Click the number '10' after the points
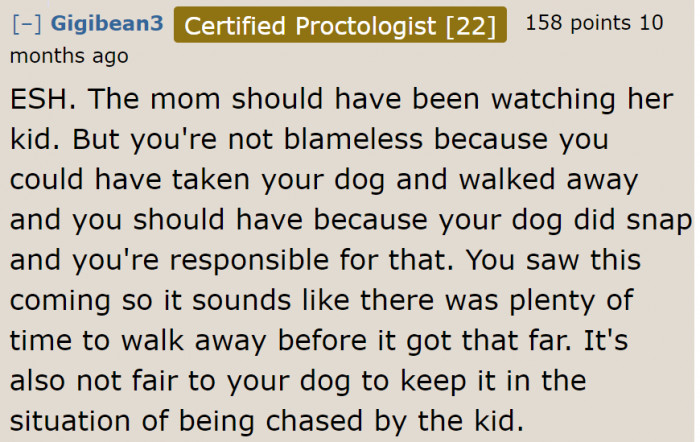The height and width of the screenshot is (442, 700). point(651,23)
